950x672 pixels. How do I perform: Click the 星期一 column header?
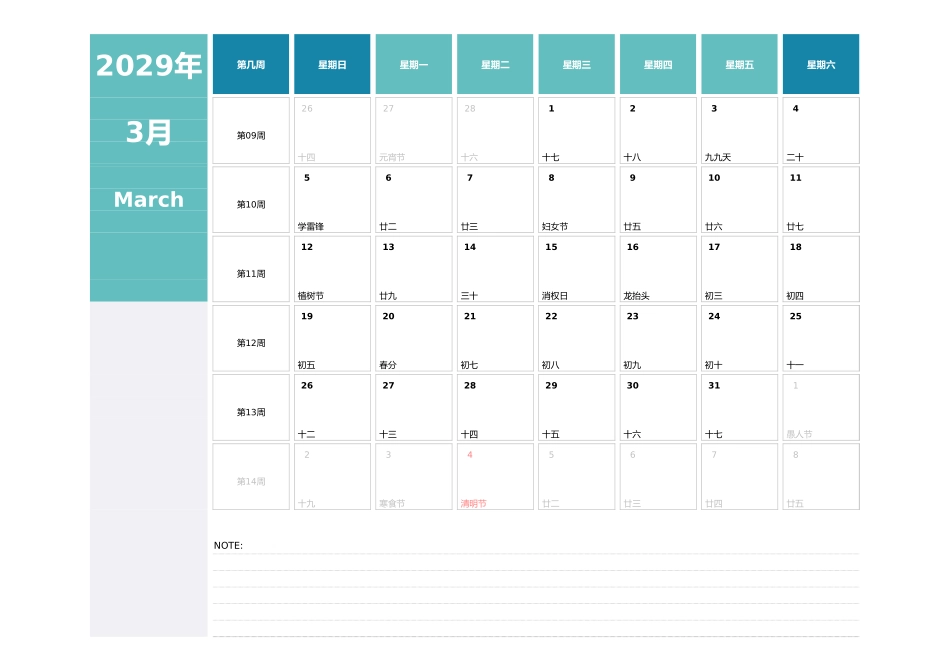pyautogui.click(x=414, y=64)
